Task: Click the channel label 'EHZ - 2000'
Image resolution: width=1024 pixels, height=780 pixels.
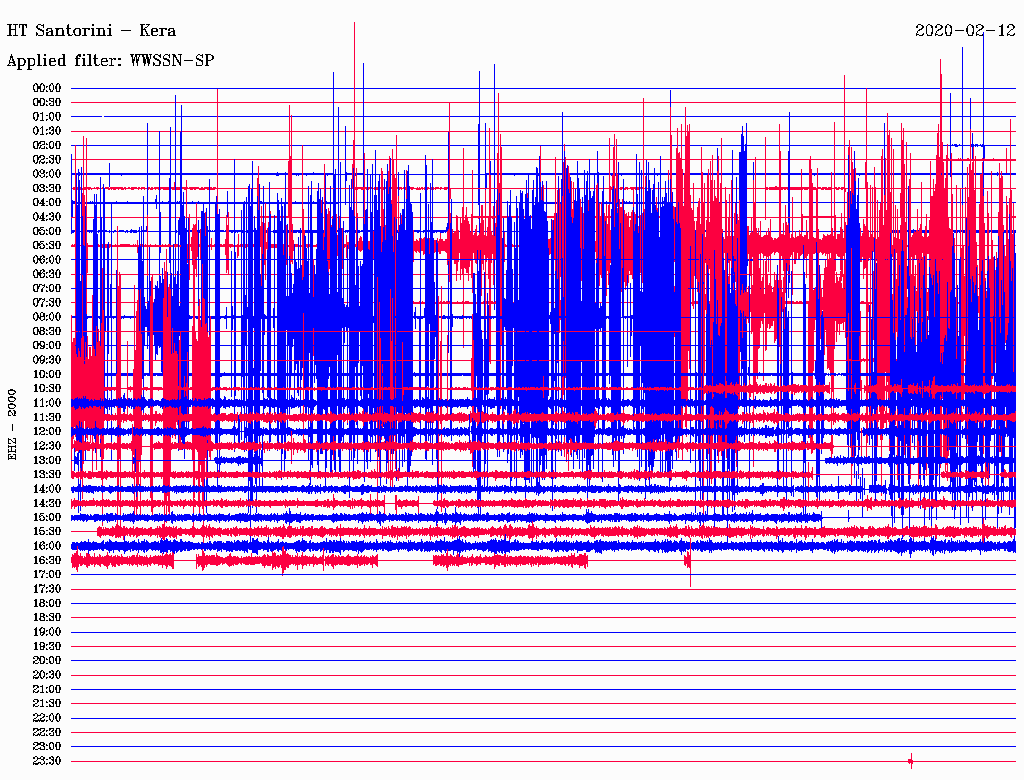Action: click(12, 425)
